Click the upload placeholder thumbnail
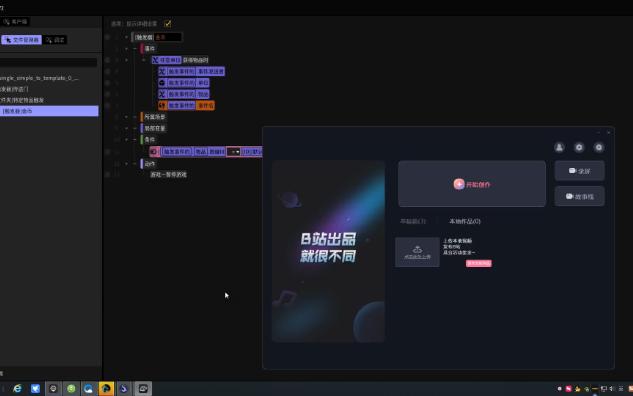The width and height of the screenshot is (633, 396). [417, 252]
